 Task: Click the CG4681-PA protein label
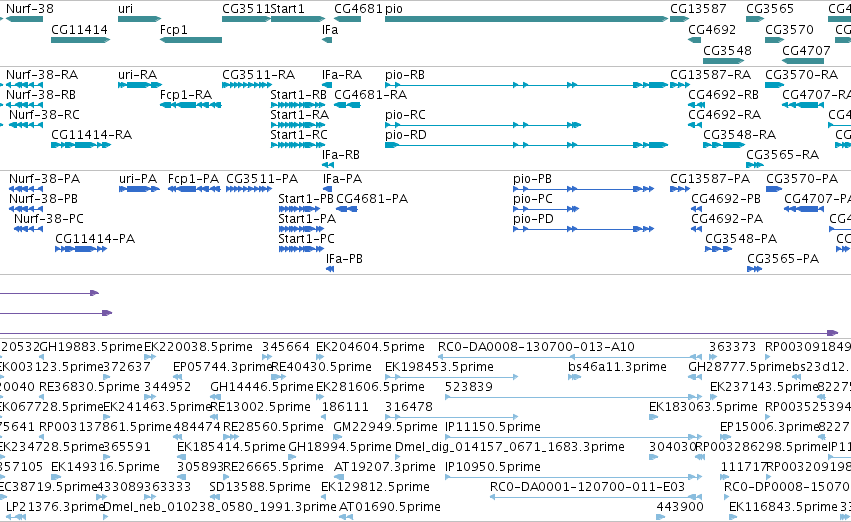[x=372, y=199]
